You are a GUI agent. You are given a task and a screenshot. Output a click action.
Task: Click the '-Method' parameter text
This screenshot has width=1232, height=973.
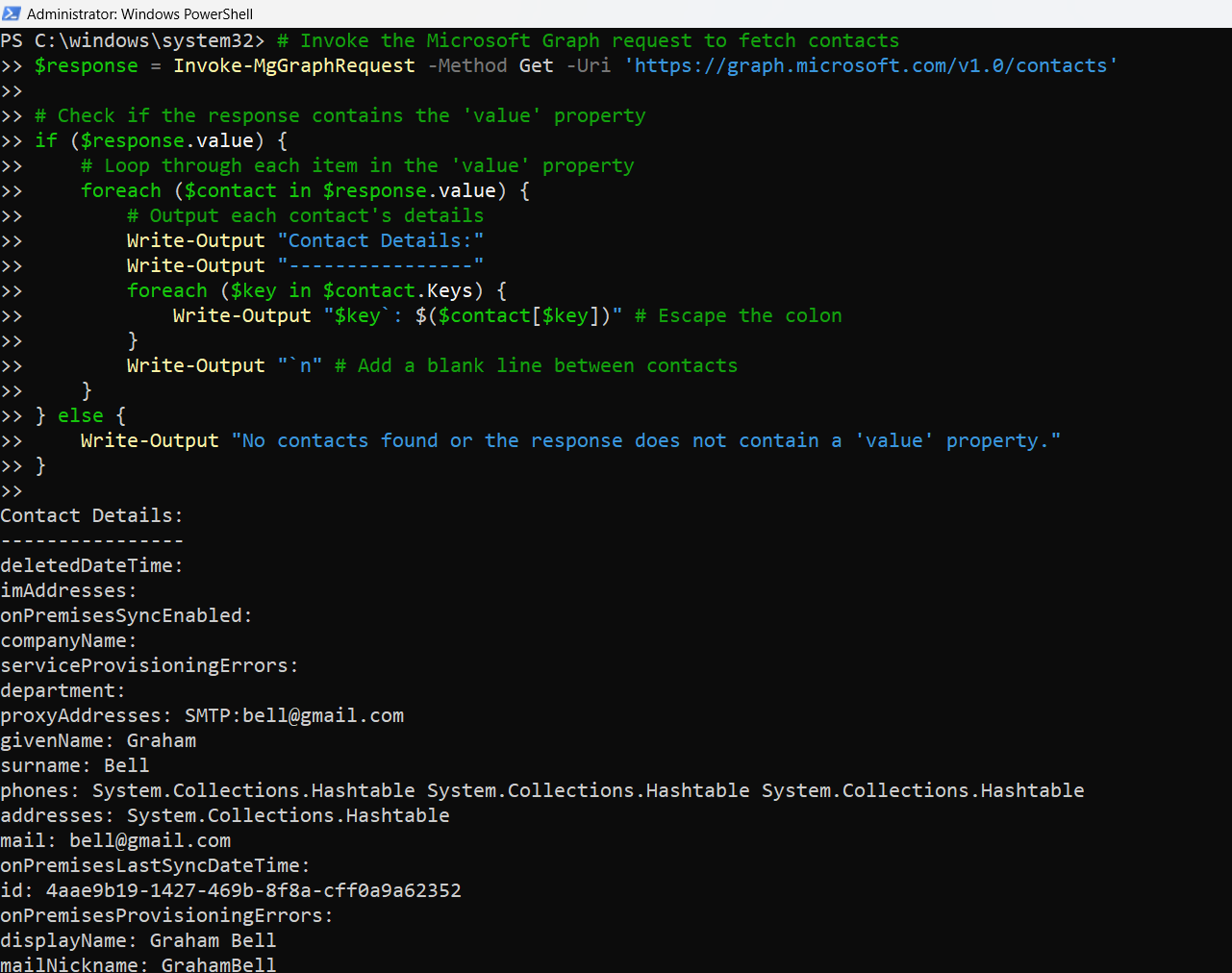tap(467, 65)
